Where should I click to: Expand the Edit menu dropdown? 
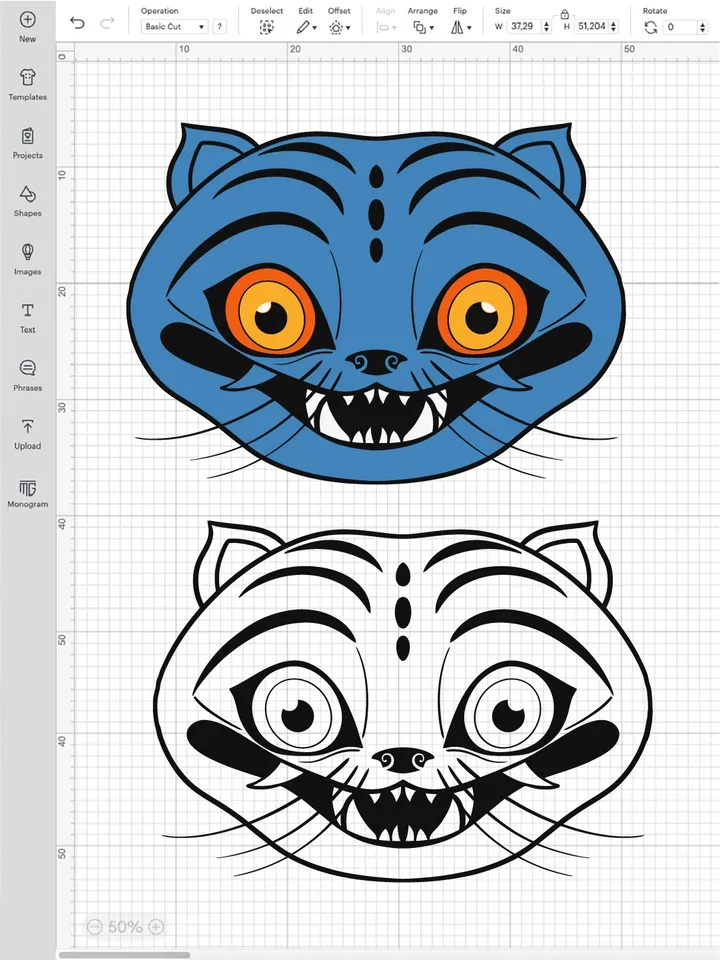pos(306,28)
